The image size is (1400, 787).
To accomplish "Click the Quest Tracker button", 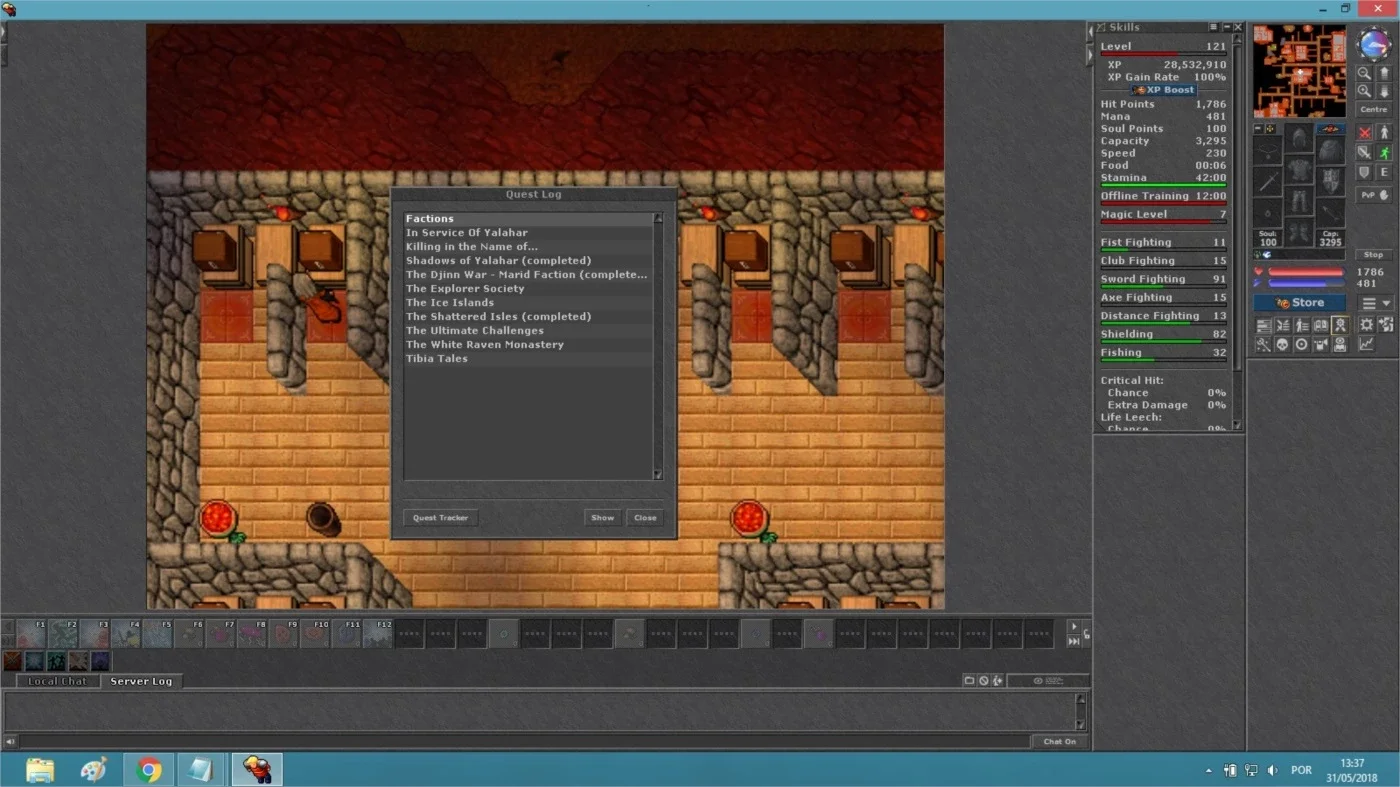I will tap(441, 518).
